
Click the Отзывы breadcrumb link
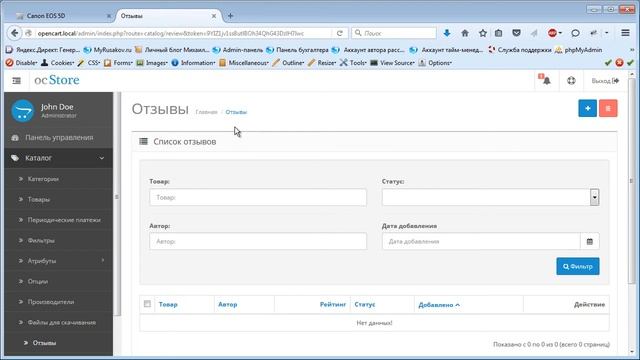click(236, 112)
